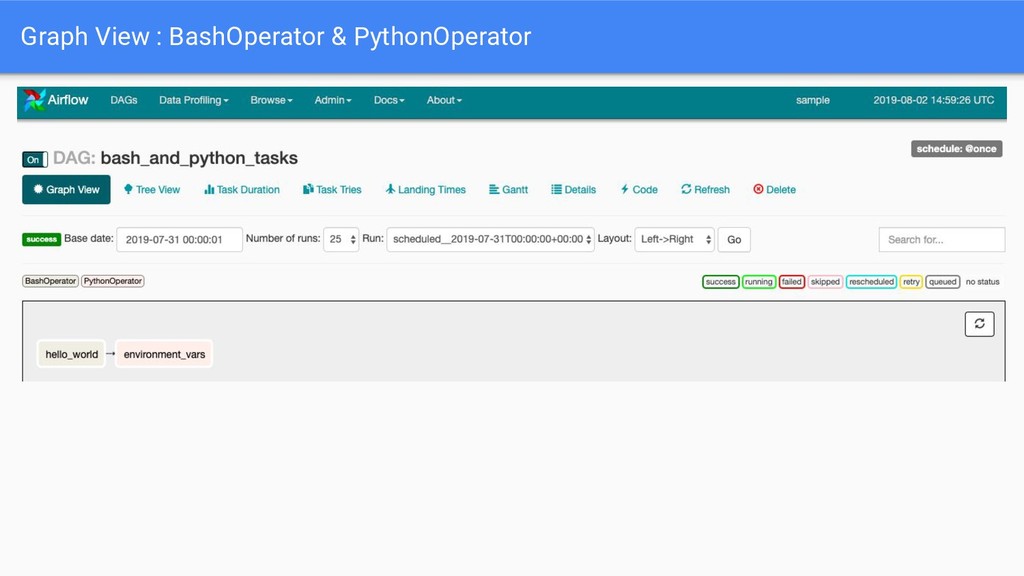Click the Go button
Image resolution: width=1024 pixels, height=576 pixels.
(734, 240)
